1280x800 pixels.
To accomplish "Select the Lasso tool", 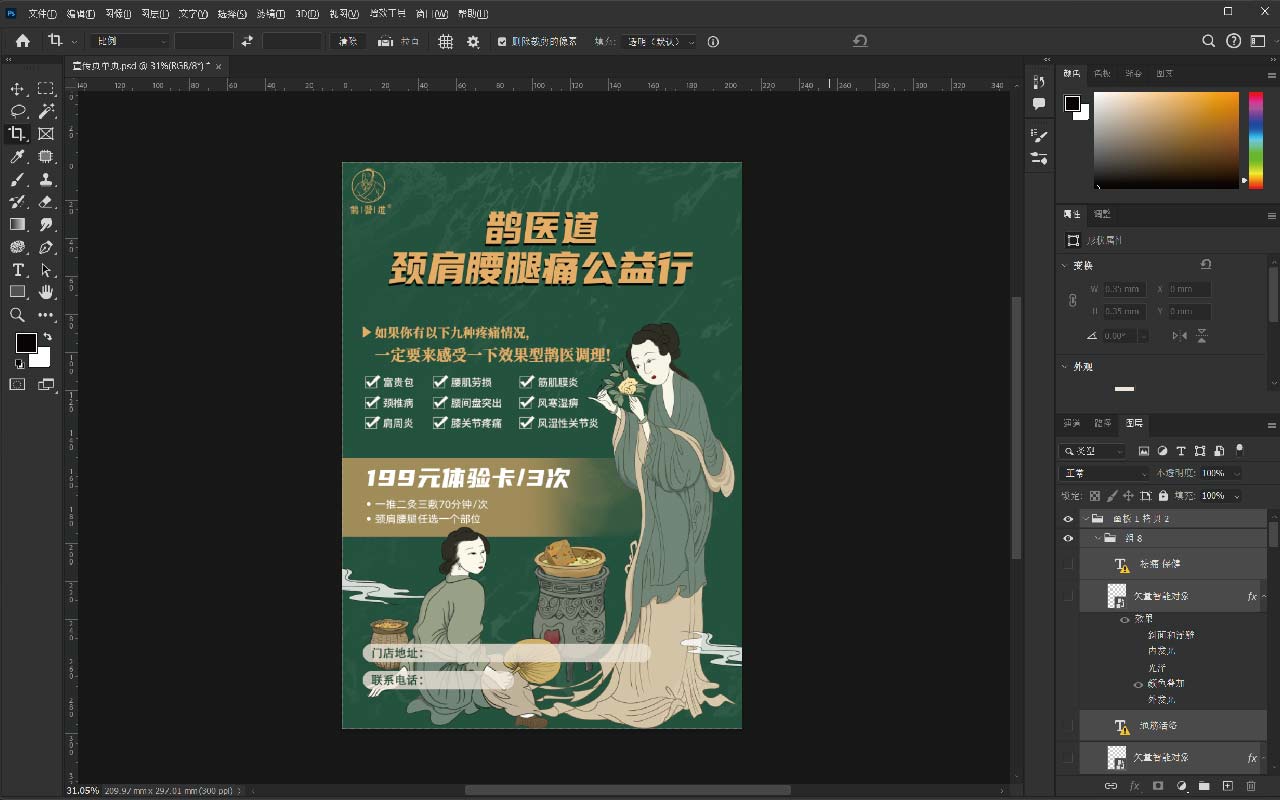I will click(17, 111).
